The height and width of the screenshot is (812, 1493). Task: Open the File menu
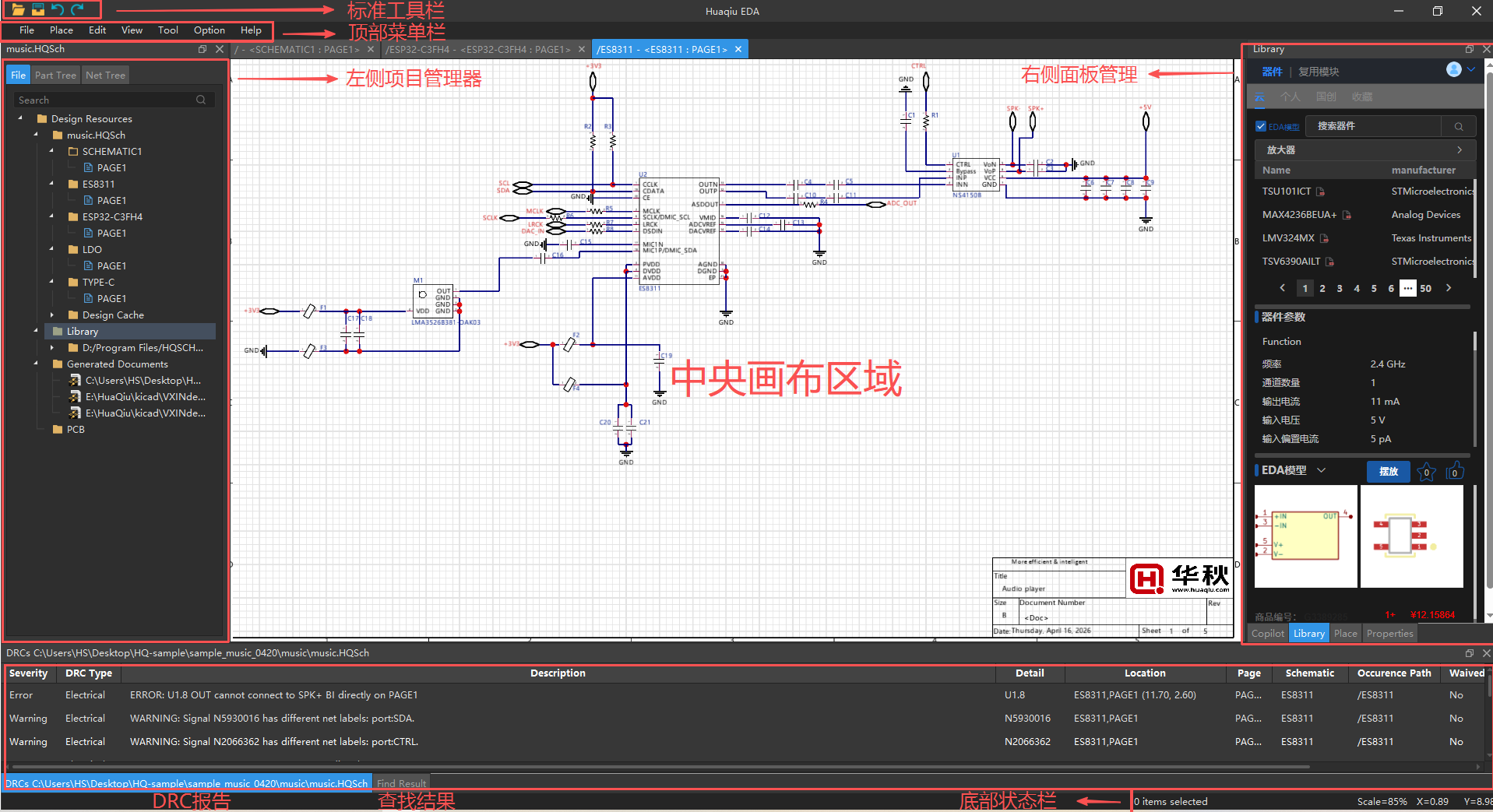(26, 30)
